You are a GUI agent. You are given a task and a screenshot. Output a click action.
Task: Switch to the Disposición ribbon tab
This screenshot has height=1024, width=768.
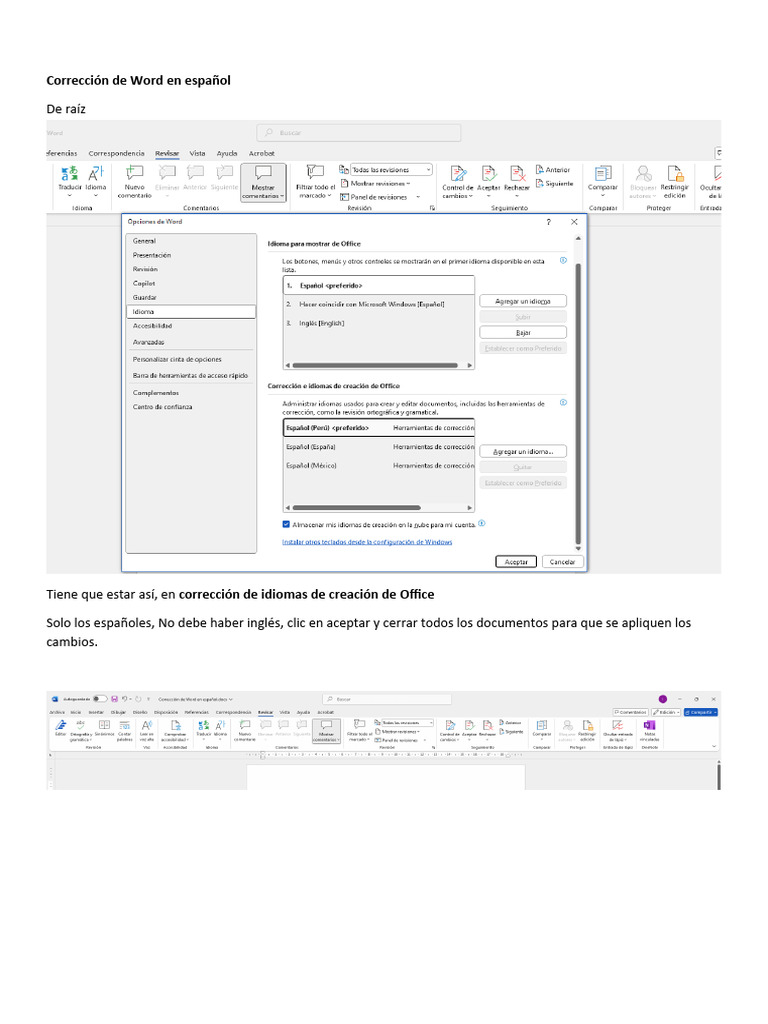166,712
